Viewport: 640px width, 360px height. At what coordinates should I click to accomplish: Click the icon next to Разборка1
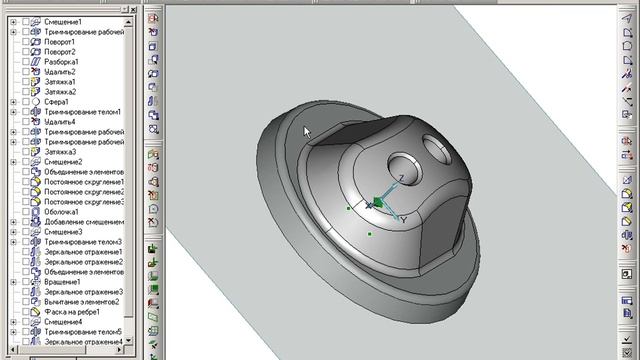(x=36, y=62)
